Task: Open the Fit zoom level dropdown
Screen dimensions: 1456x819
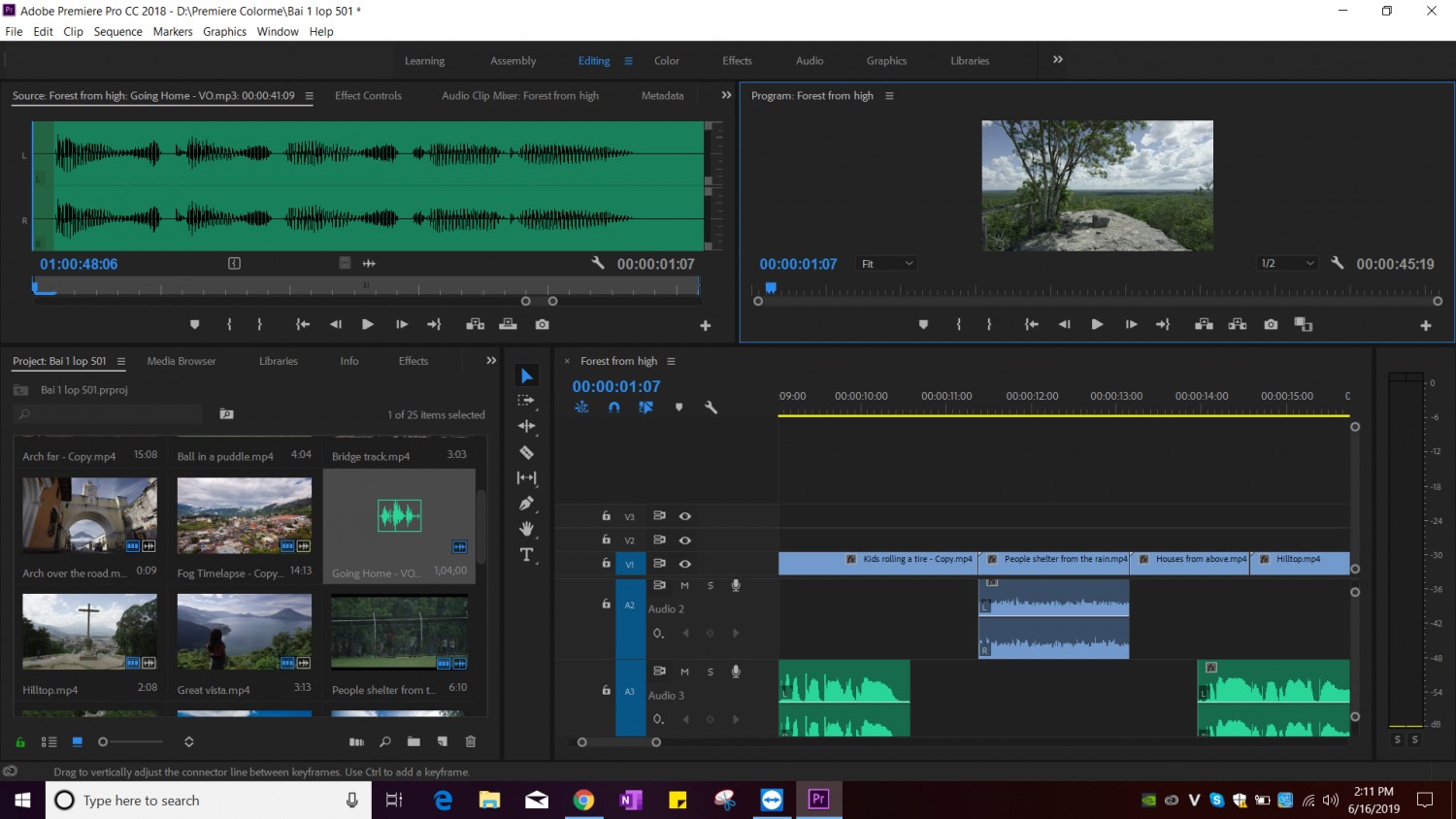Action: pos(888,263)
